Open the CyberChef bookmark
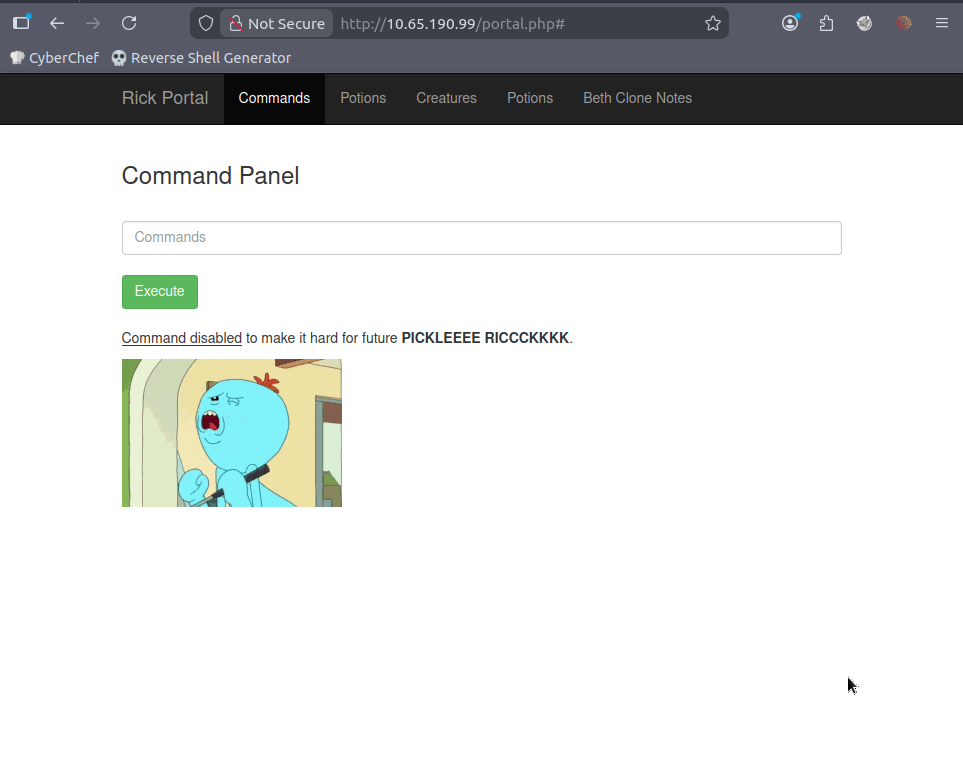The height and width of the screenshot is (770, 963). click(x=55, y=58)
